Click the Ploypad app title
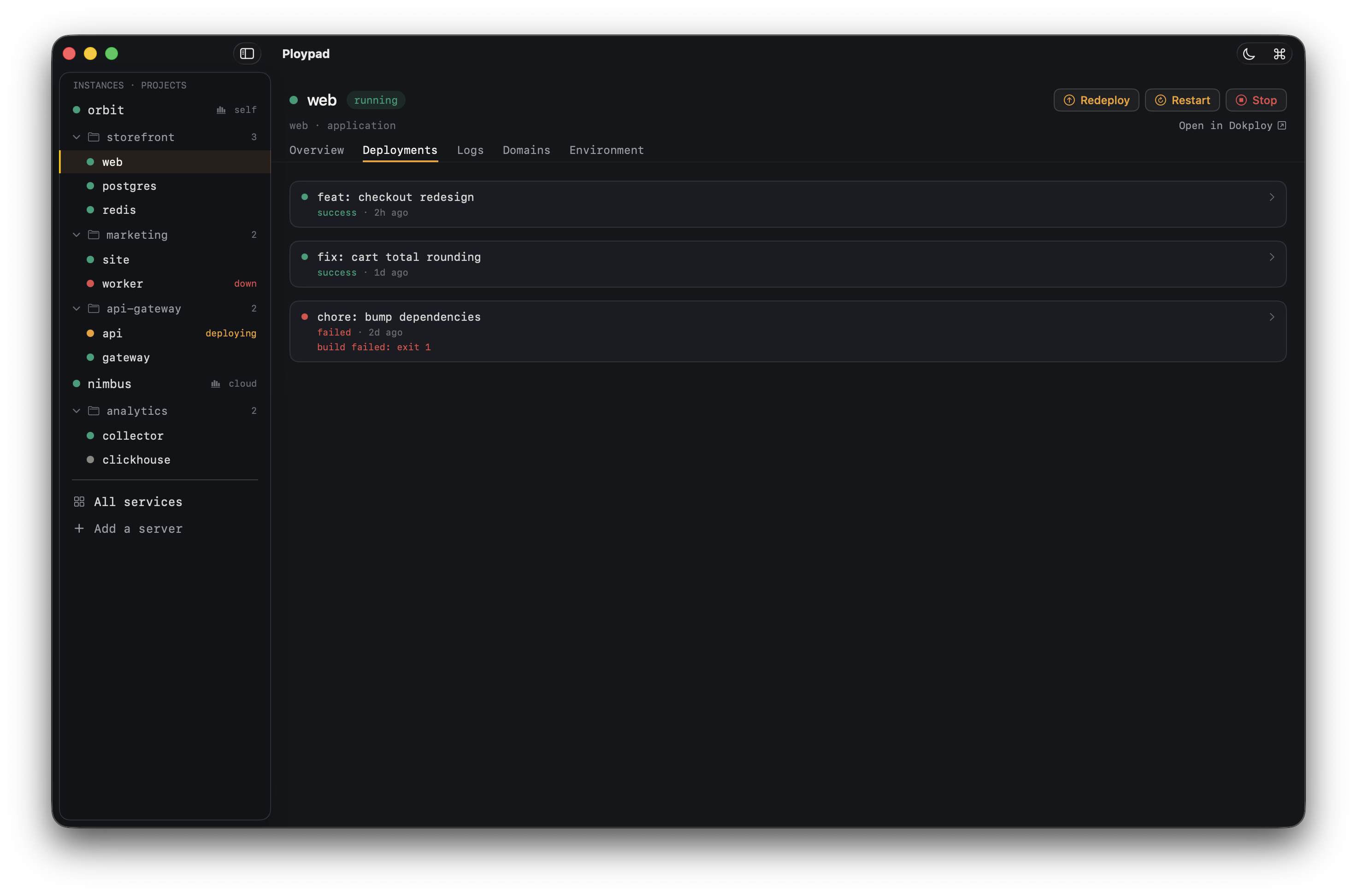The height and width of the screenshot is (896, 1357). pos(306,54)
